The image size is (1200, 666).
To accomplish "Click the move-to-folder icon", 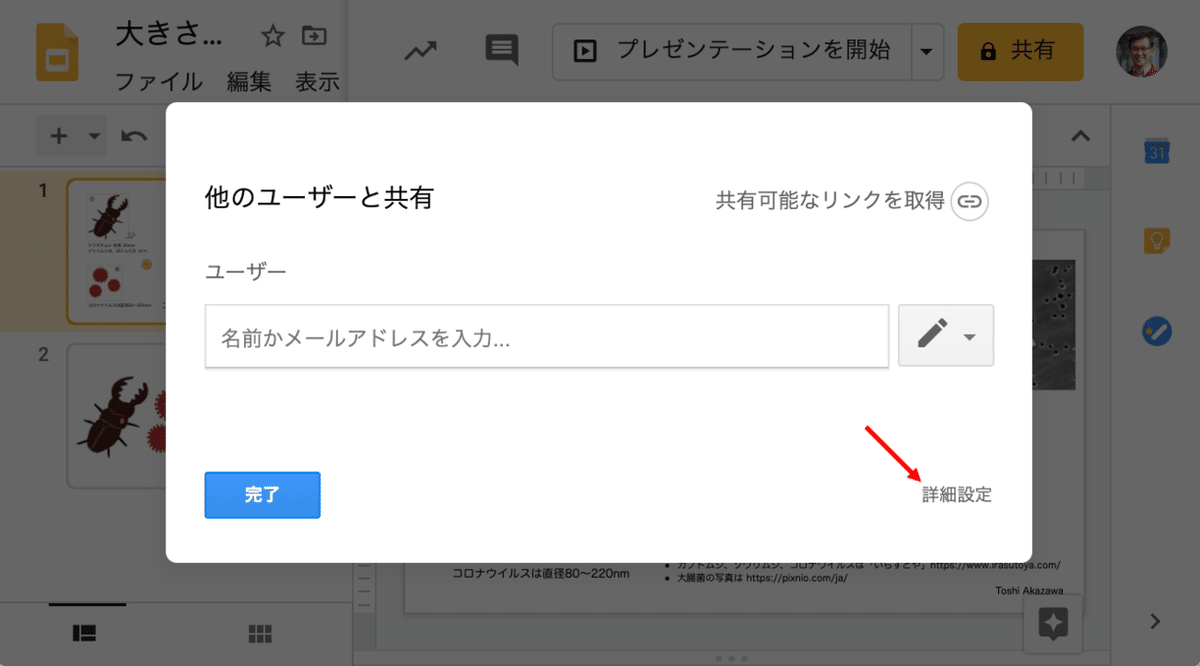I will tap(314, 37).
